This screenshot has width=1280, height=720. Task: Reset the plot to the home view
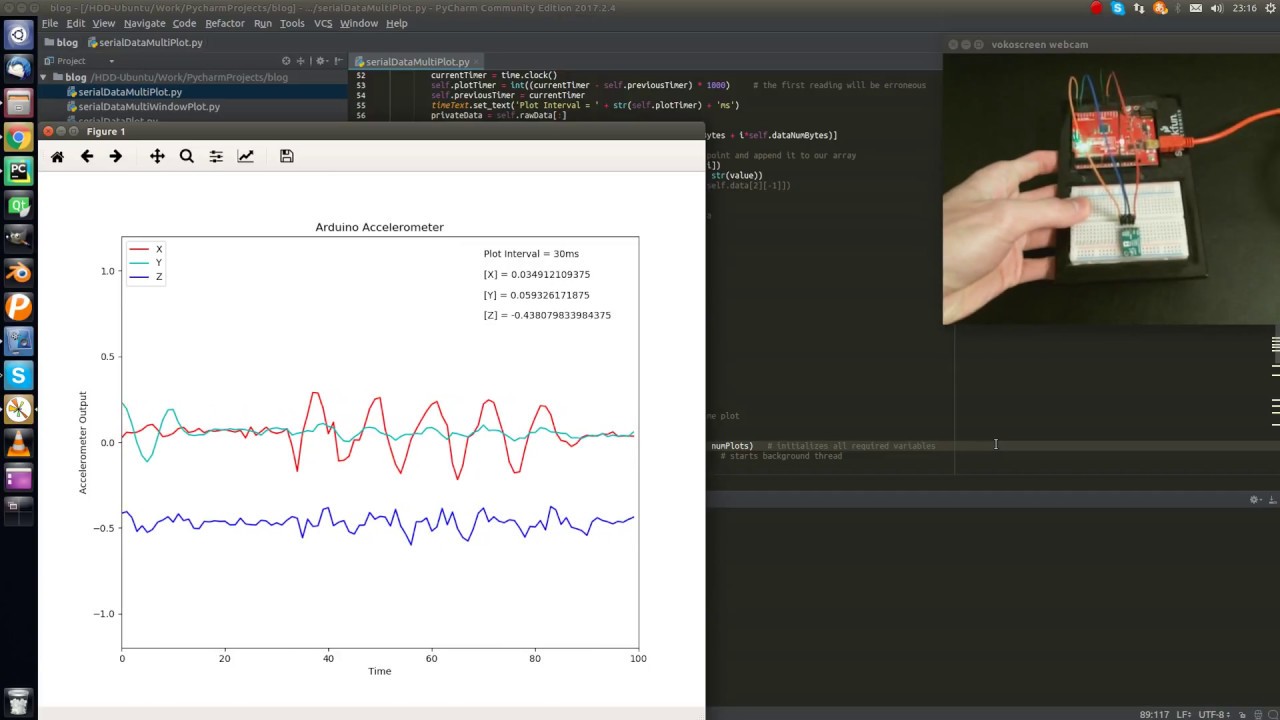pos(57,157)
